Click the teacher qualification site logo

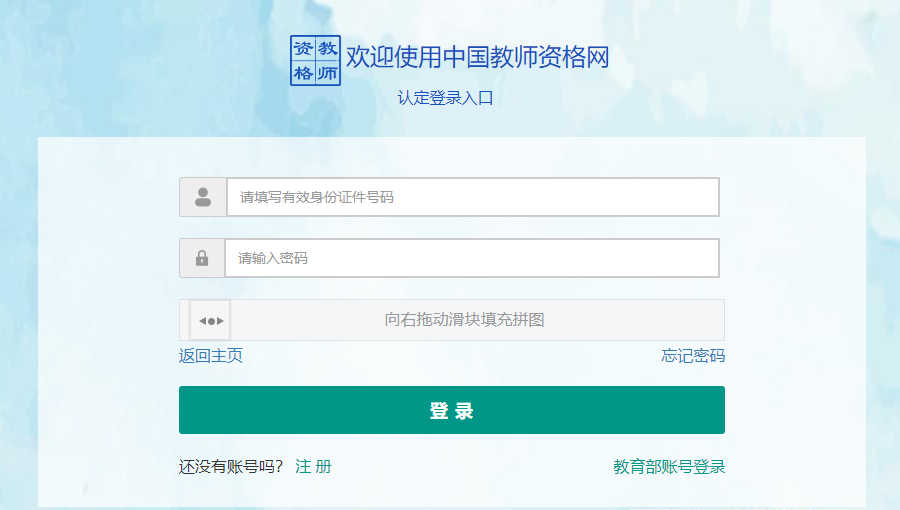tap(315, 61)
